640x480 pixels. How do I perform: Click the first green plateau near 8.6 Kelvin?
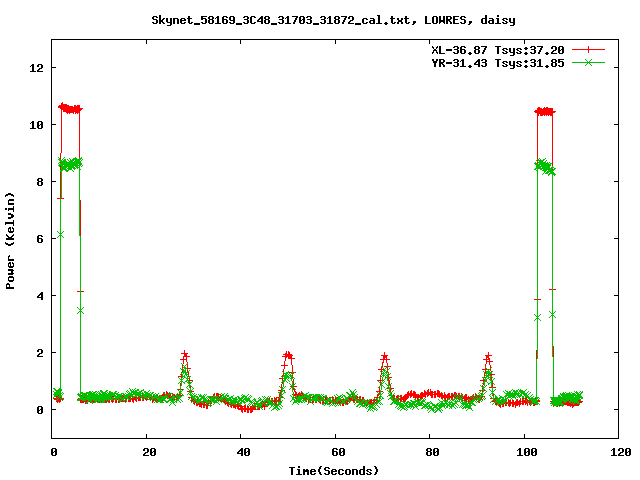click(x=70, y=164)
